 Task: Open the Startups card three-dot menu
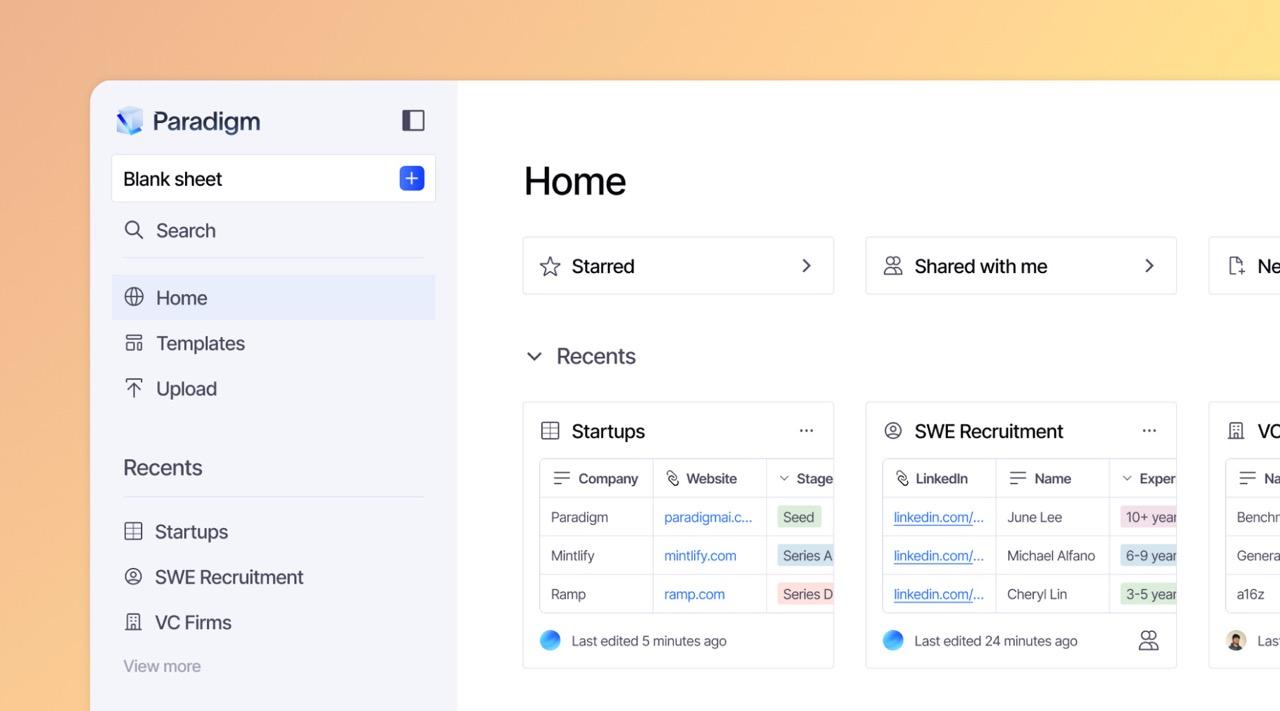[x=806, y=431]
